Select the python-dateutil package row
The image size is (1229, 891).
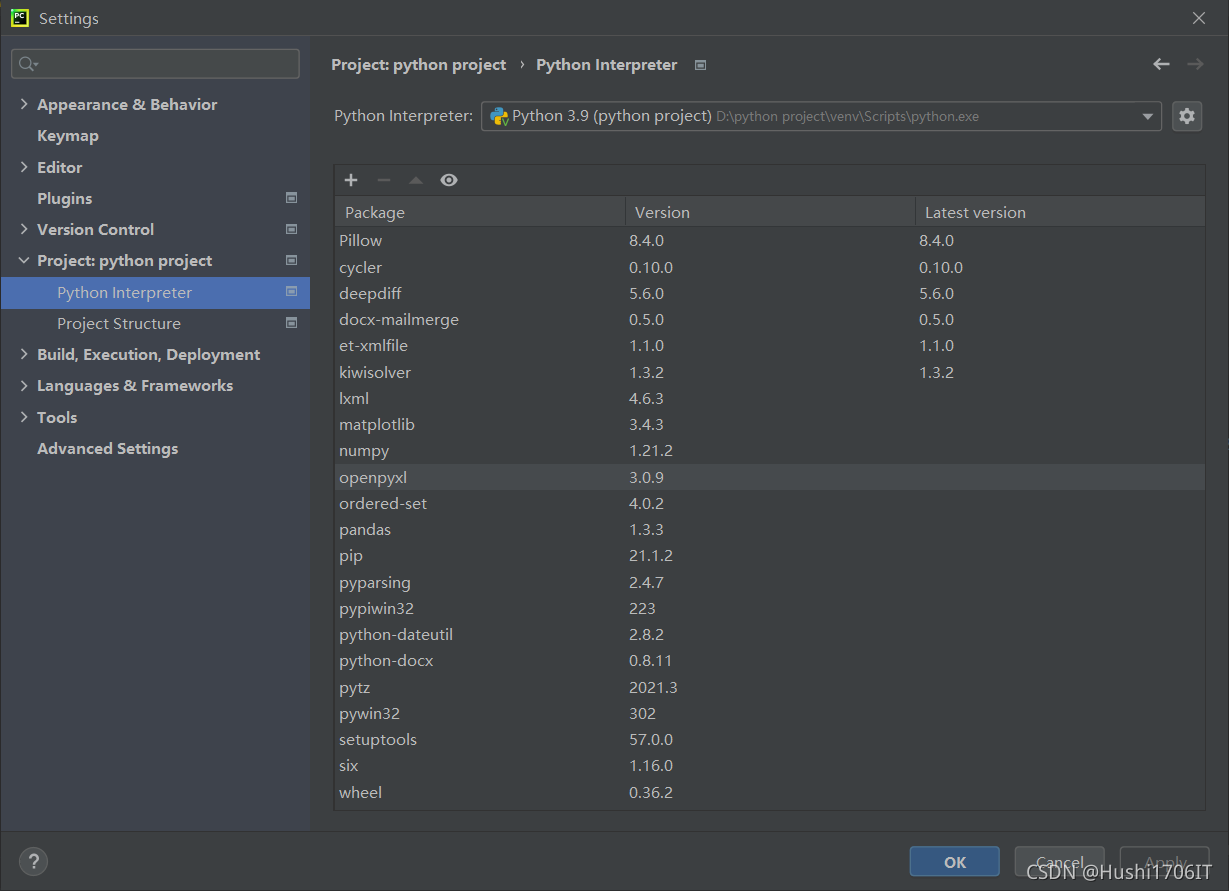pyautogui.click(x=770, y=634)
